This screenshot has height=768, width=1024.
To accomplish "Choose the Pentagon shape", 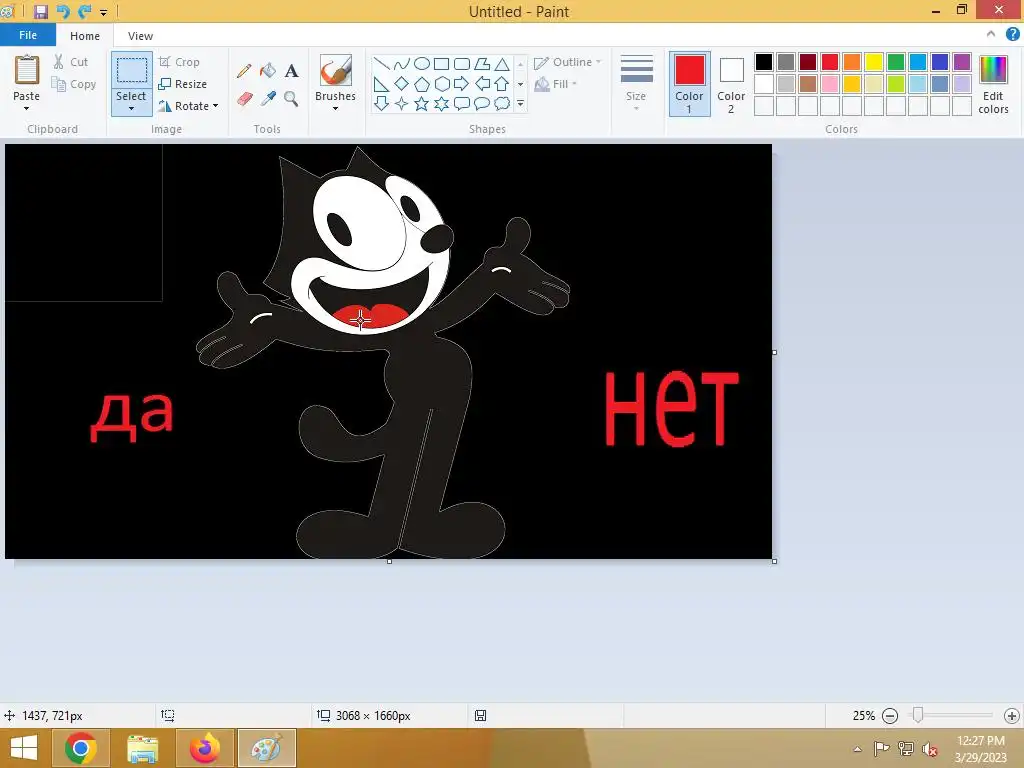I will tap(422, 84).
